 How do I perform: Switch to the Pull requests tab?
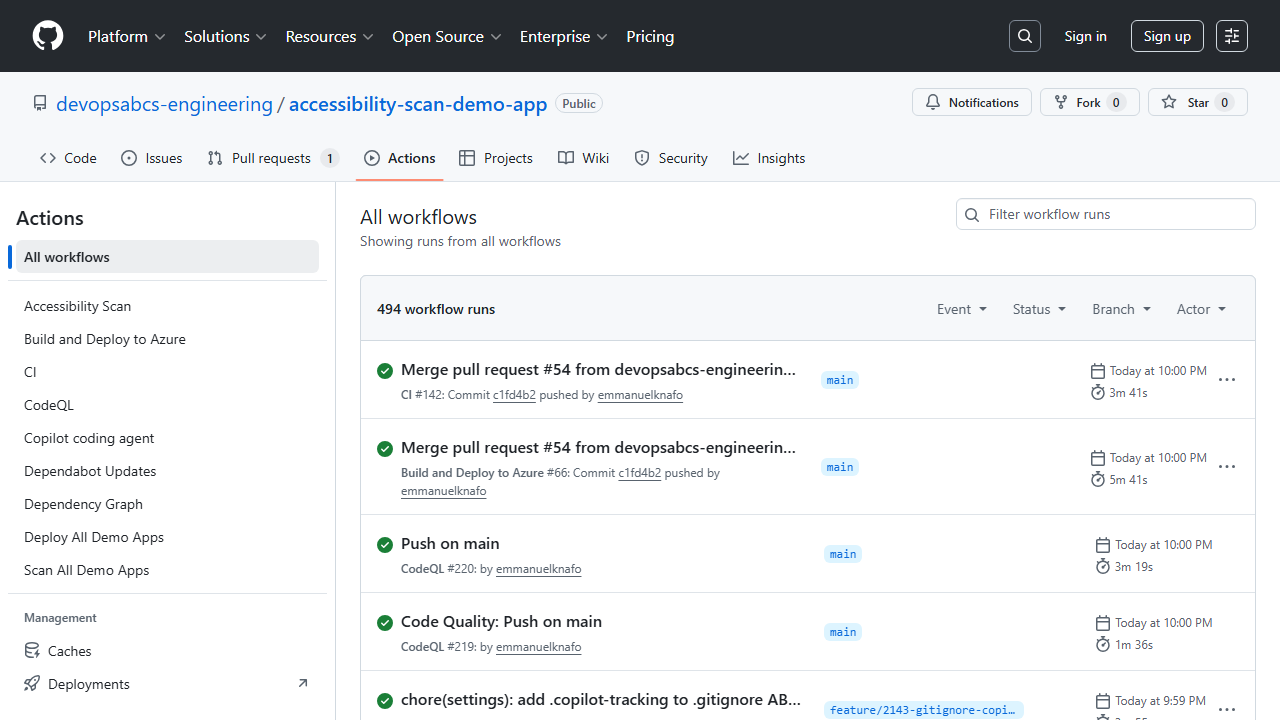click(x=272, y=158)
